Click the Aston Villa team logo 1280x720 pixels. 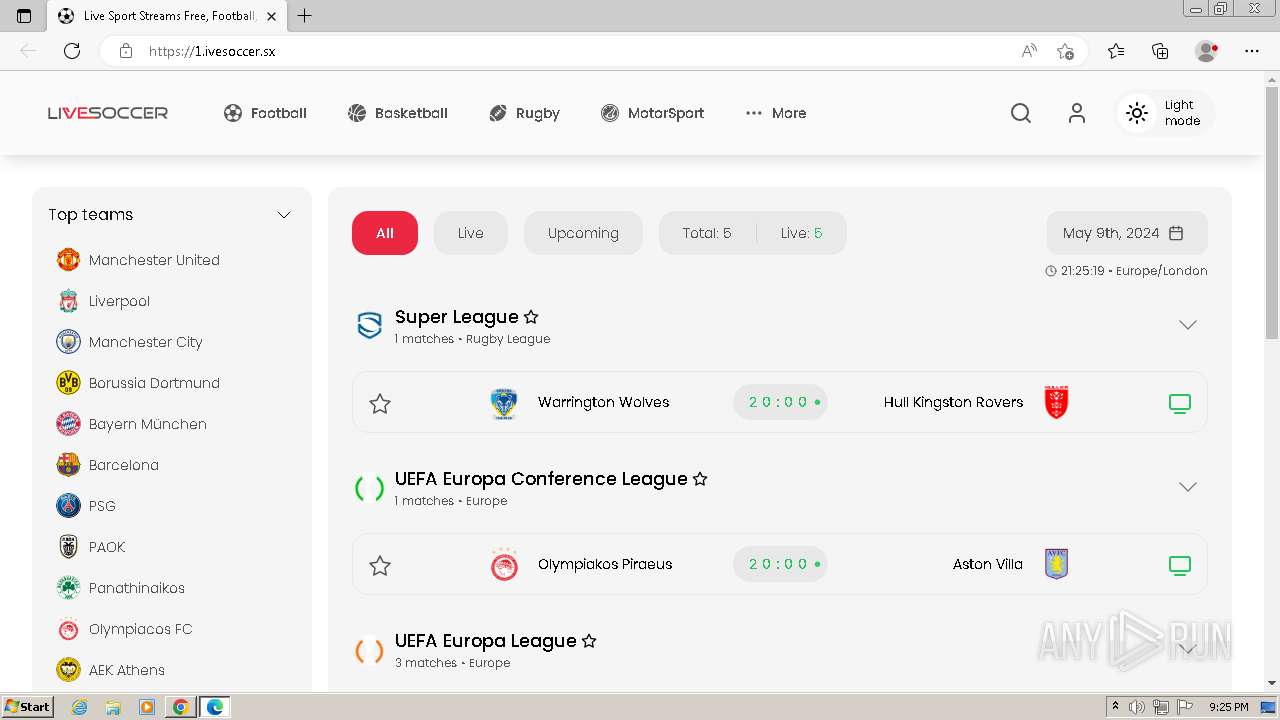point(1056,564)
